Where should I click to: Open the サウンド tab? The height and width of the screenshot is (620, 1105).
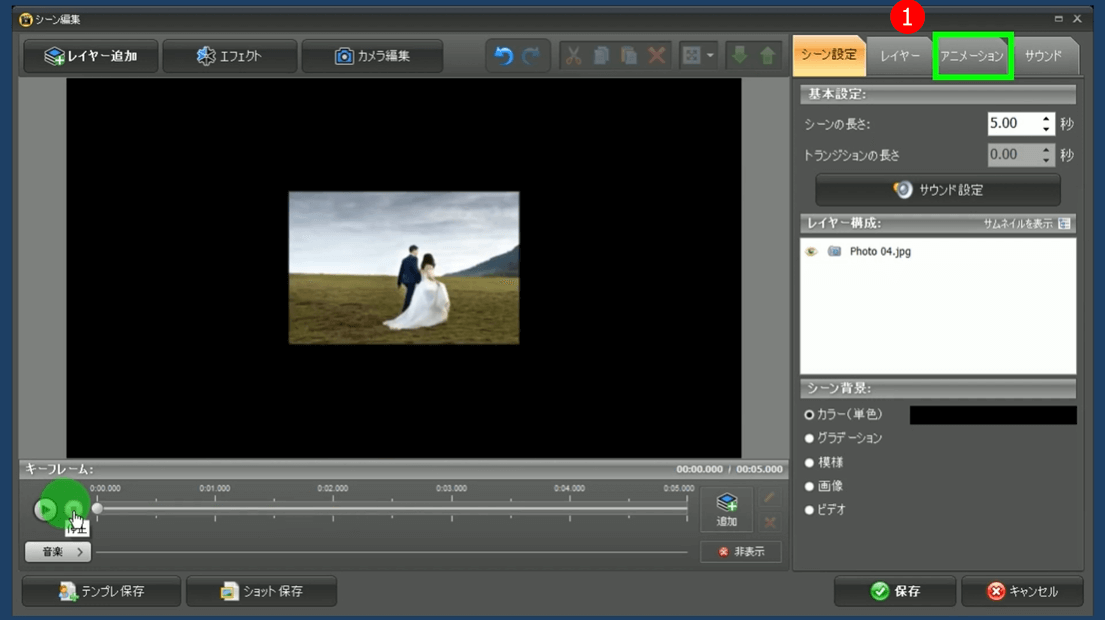point(1043,57)
